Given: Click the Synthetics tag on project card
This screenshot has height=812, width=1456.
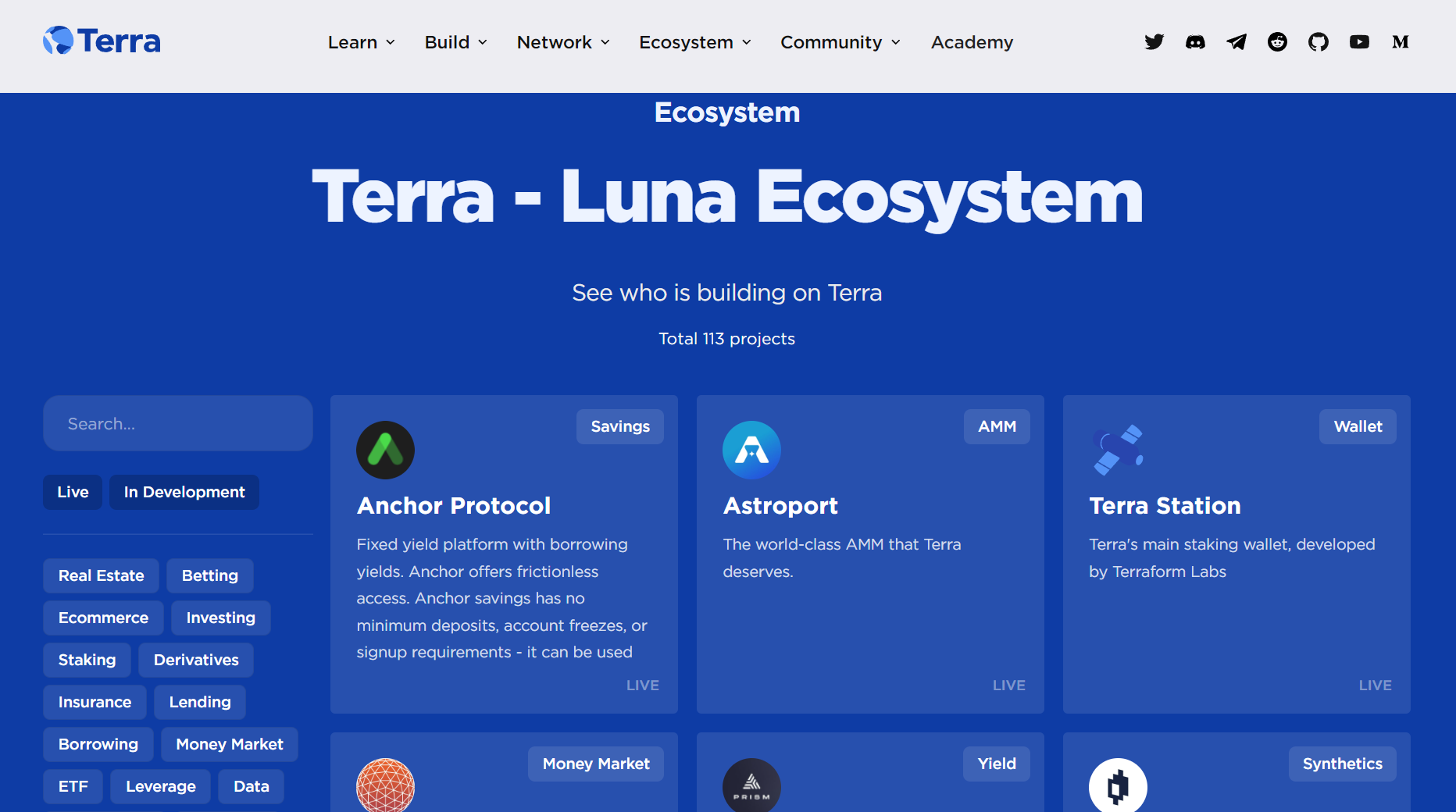Looking at the screenshot, I should pyautogui.click(x=1342, y=764).
